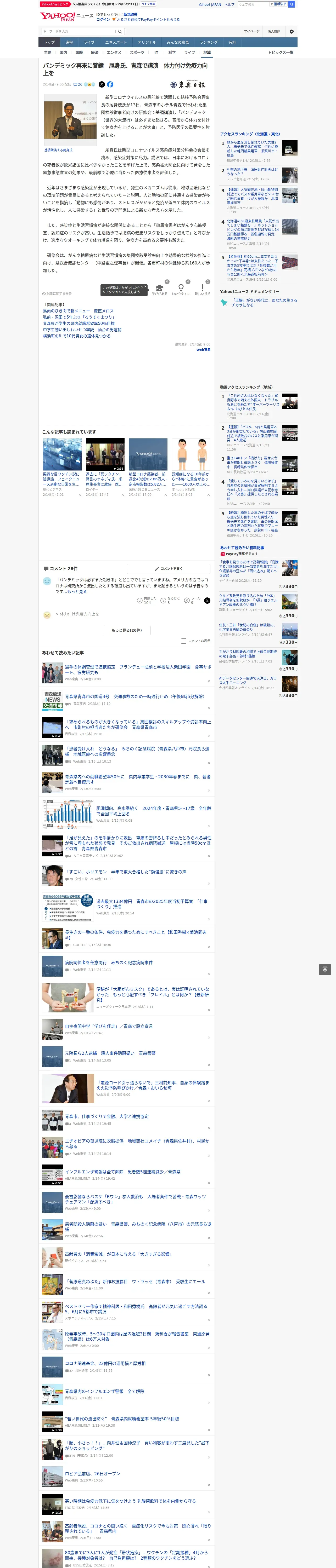Click the ログイン link
The height and width of the screenshot is (1568, 336).
tap(103, 20)
